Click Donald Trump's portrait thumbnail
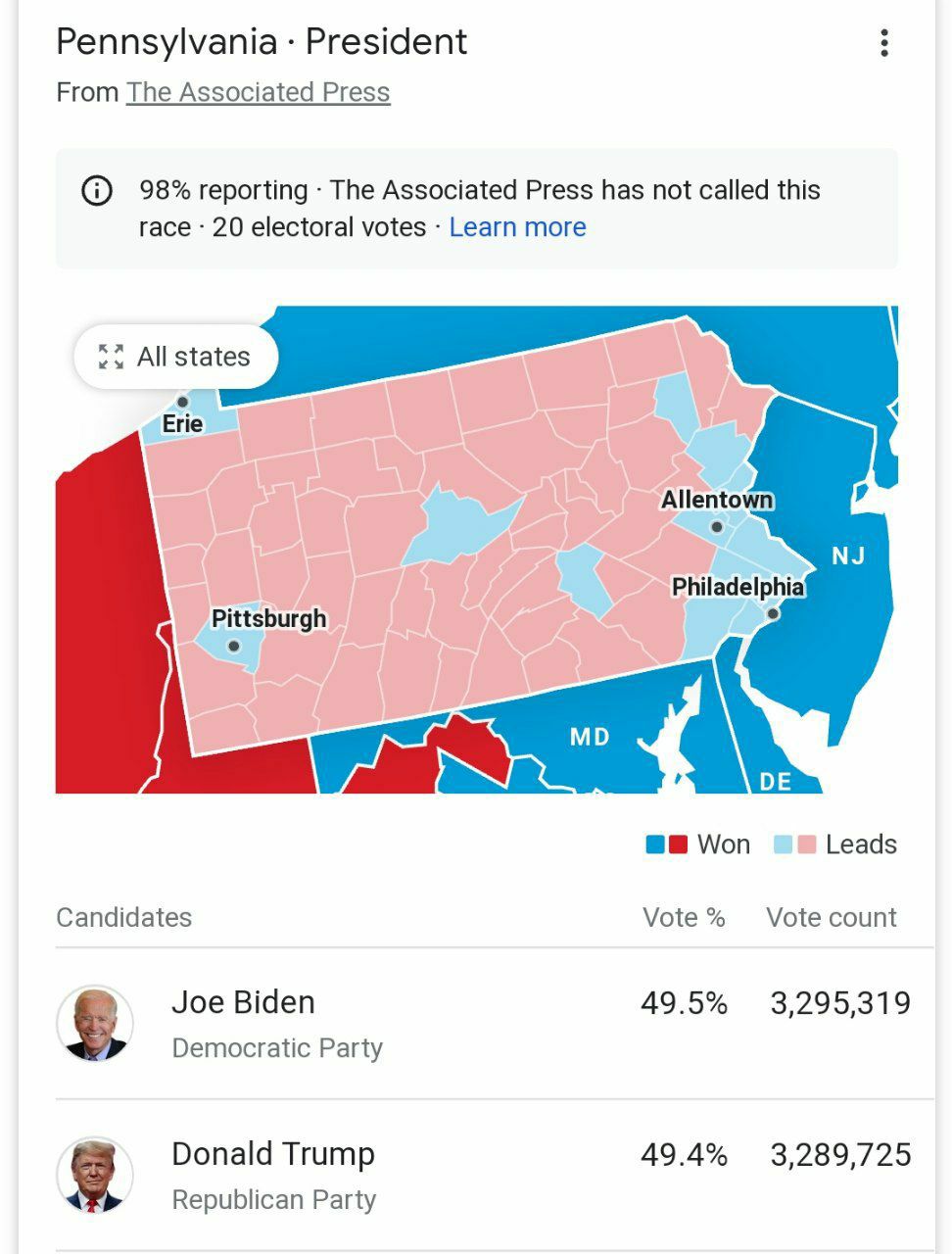The height and width of the screenshot is (1254, 952). tap(95, 1175)
